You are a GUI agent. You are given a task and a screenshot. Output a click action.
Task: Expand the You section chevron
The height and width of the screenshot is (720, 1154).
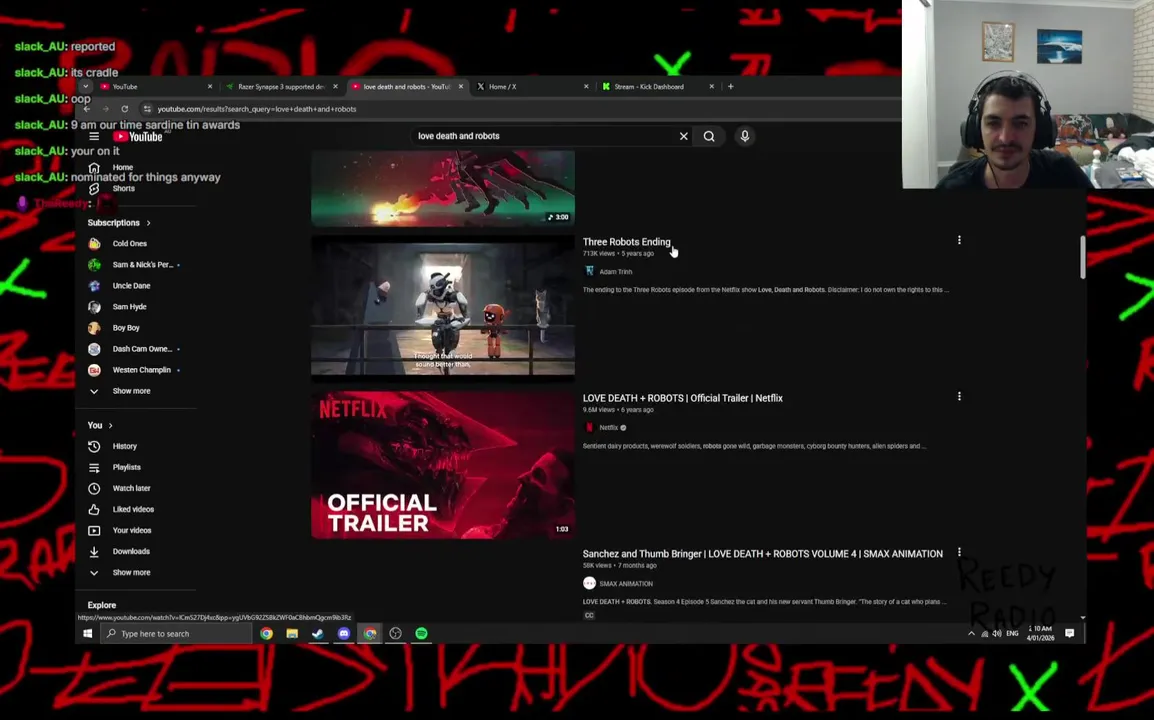pos(111,426)
